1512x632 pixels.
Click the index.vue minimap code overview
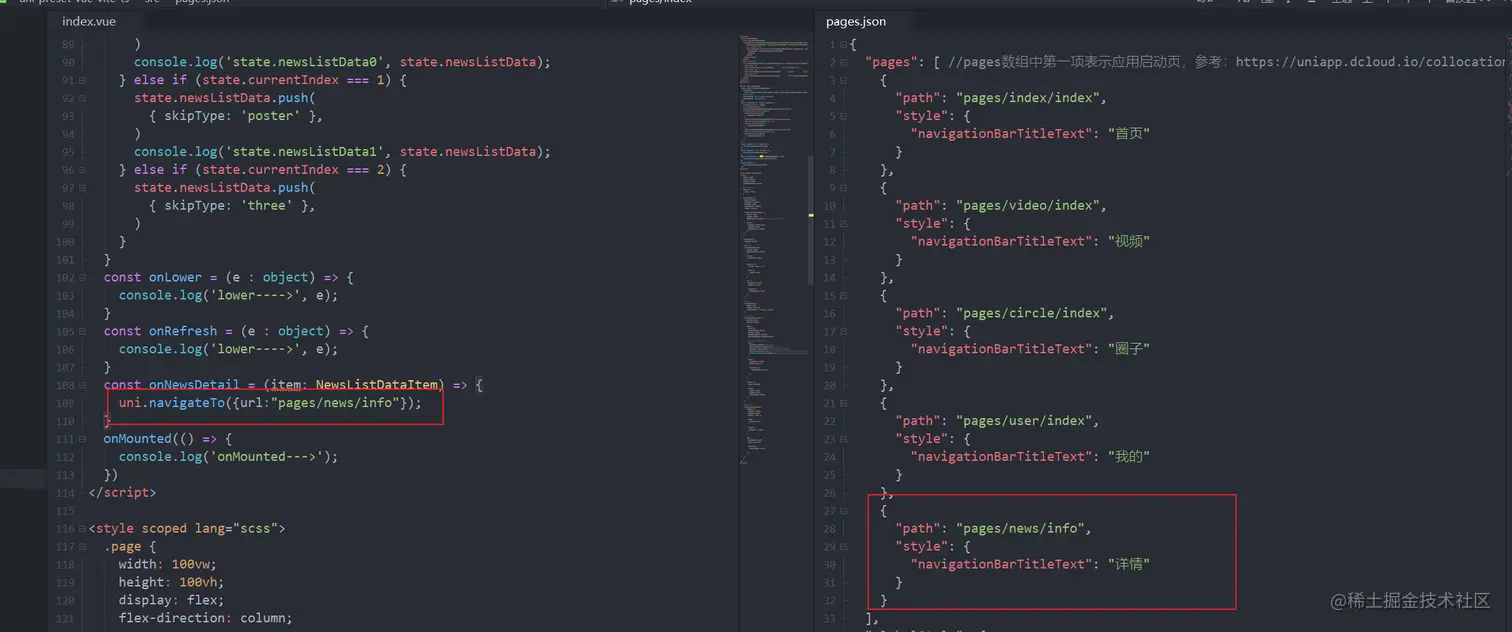774,250
